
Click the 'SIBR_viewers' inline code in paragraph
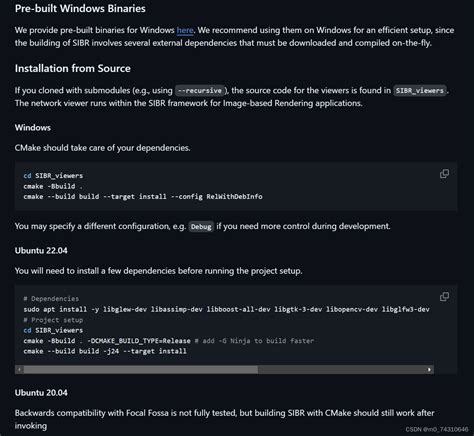(420, 90)
